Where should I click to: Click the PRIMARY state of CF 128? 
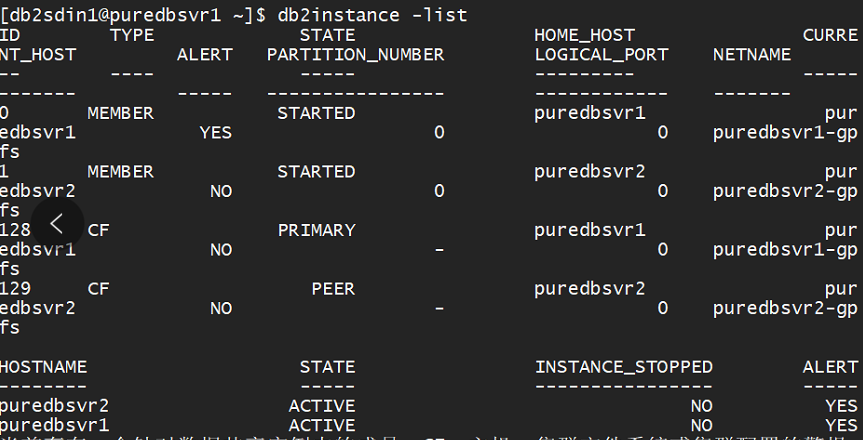[x=316, y=230]
